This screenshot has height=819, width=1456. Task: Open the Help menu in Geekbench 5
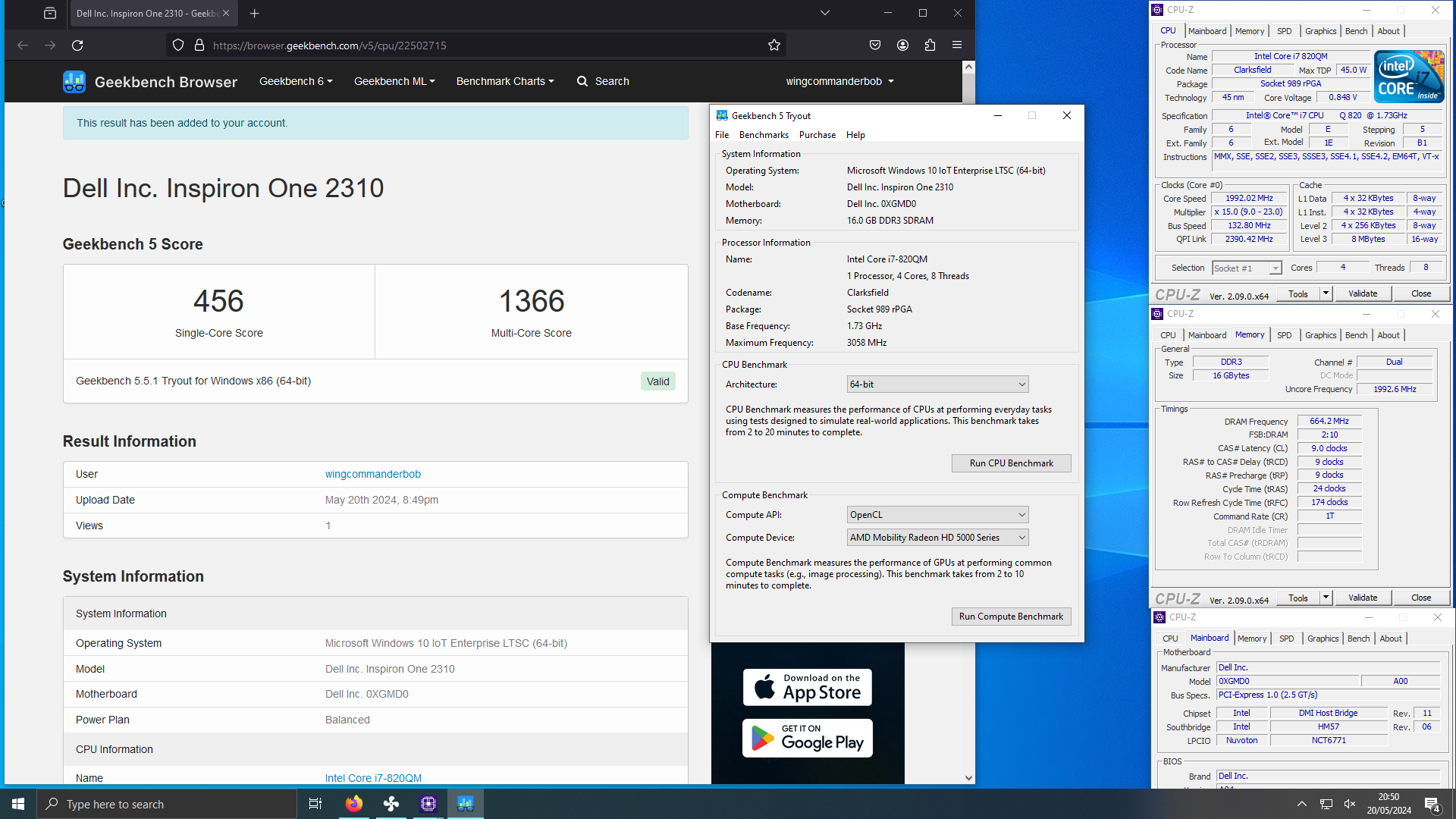click(855, 135)
